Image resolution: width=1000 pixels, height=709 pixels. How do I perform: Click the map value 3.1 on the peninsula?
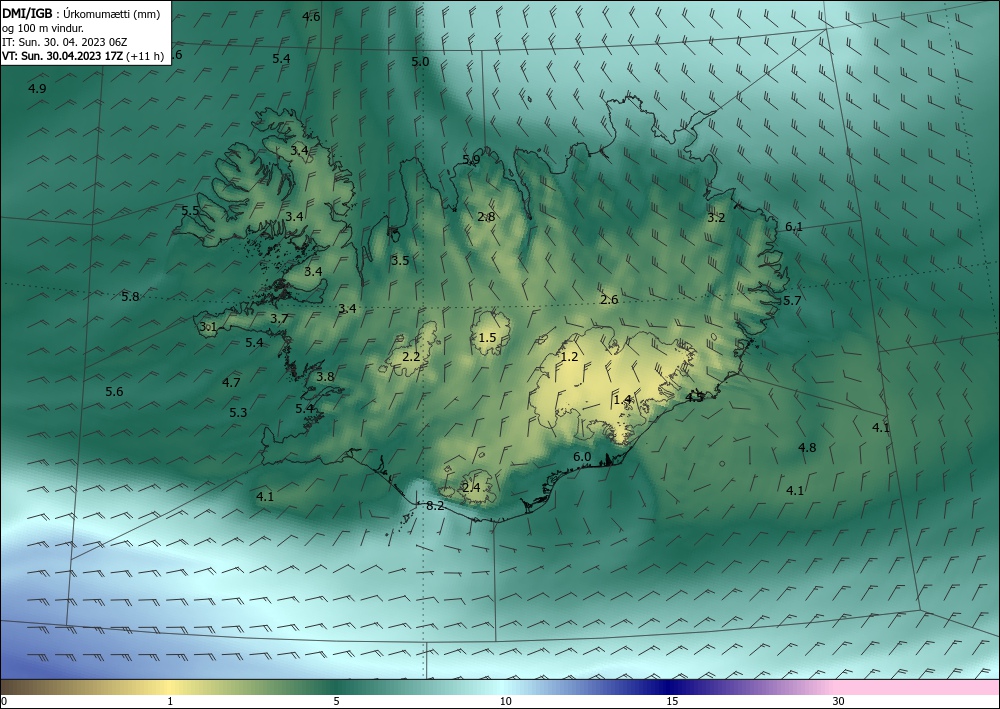tap(209, 327)
